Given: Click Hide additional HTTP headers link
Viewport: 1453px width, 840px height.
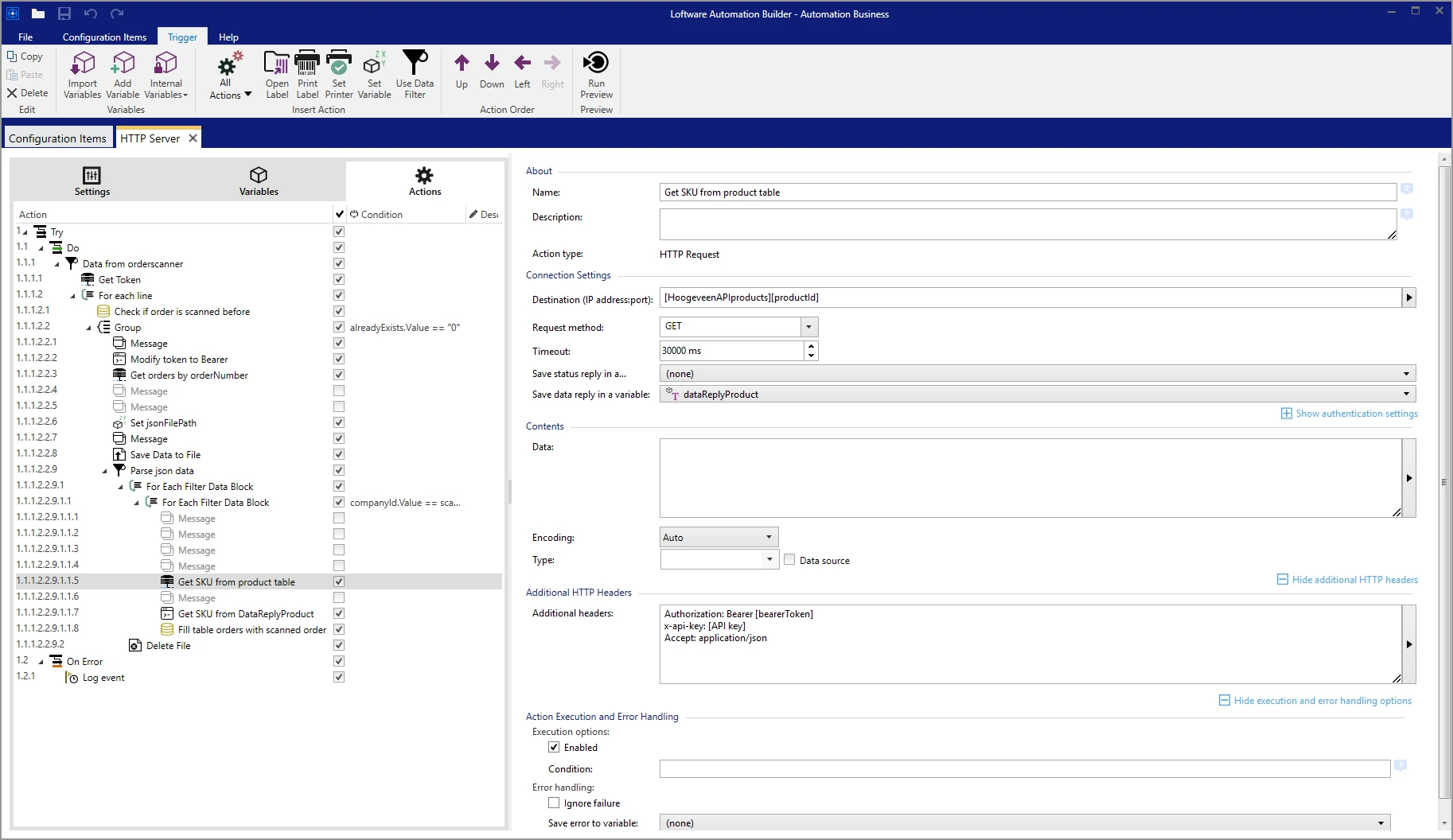Looking at the screenshot, I should click(1347, 580).
